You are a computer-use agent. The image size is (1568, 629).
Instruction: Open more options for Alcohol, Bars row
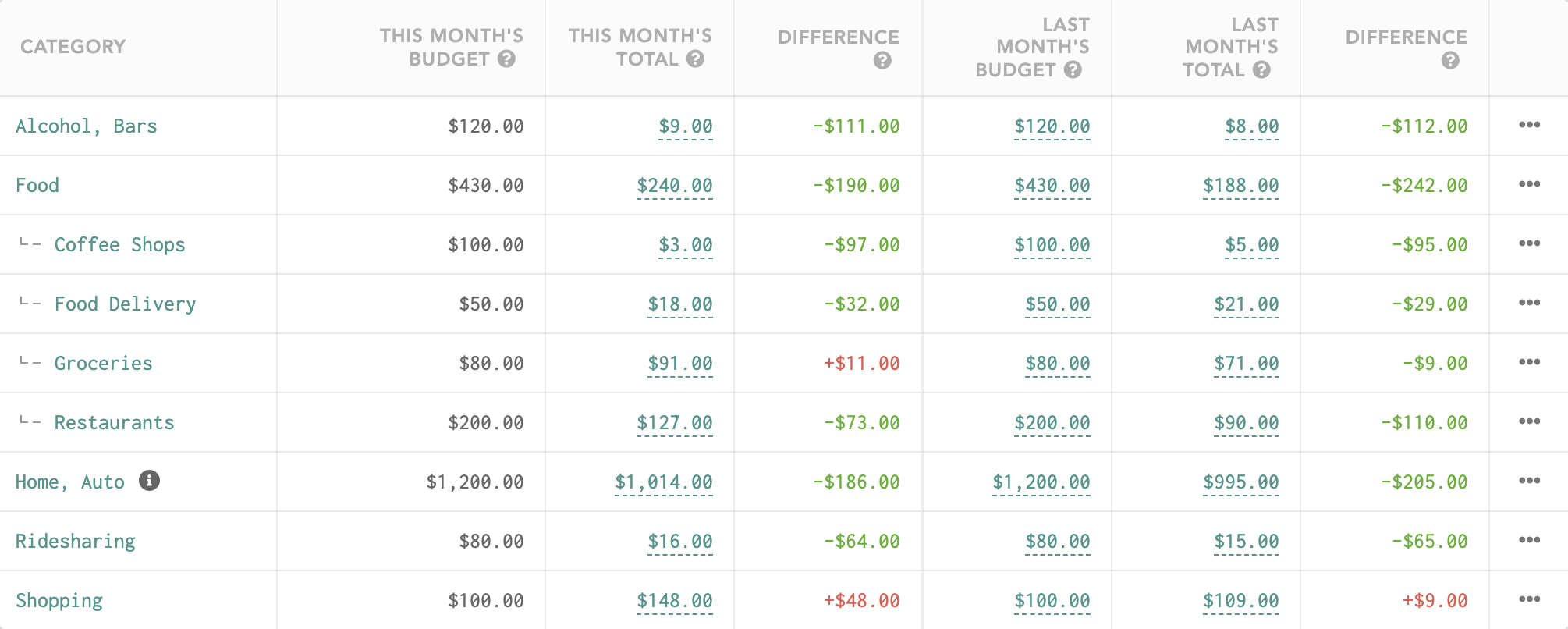(1529, 125)
